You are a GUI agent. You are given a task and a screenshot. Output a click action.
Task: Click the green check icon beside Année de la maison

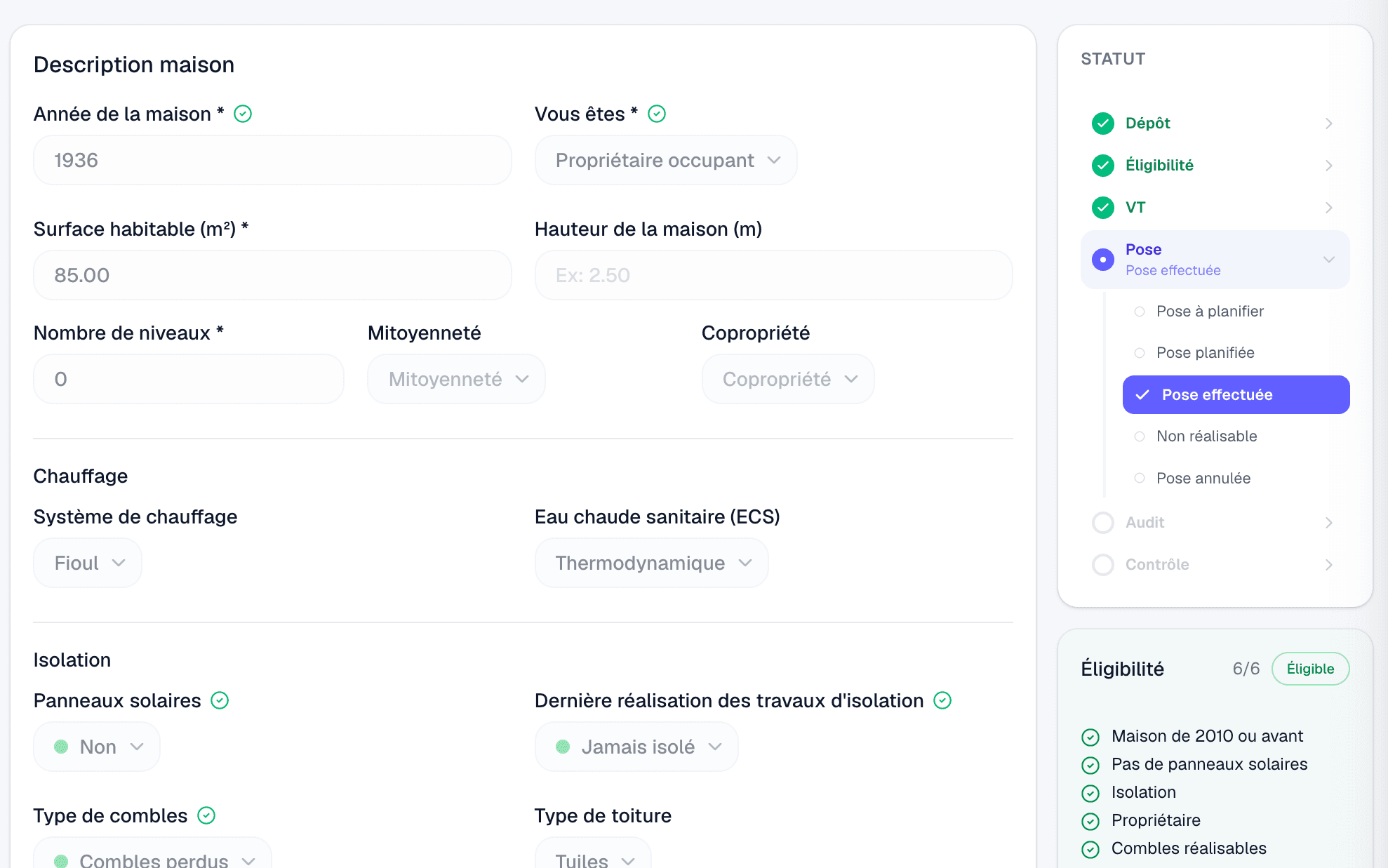point(243,114)
